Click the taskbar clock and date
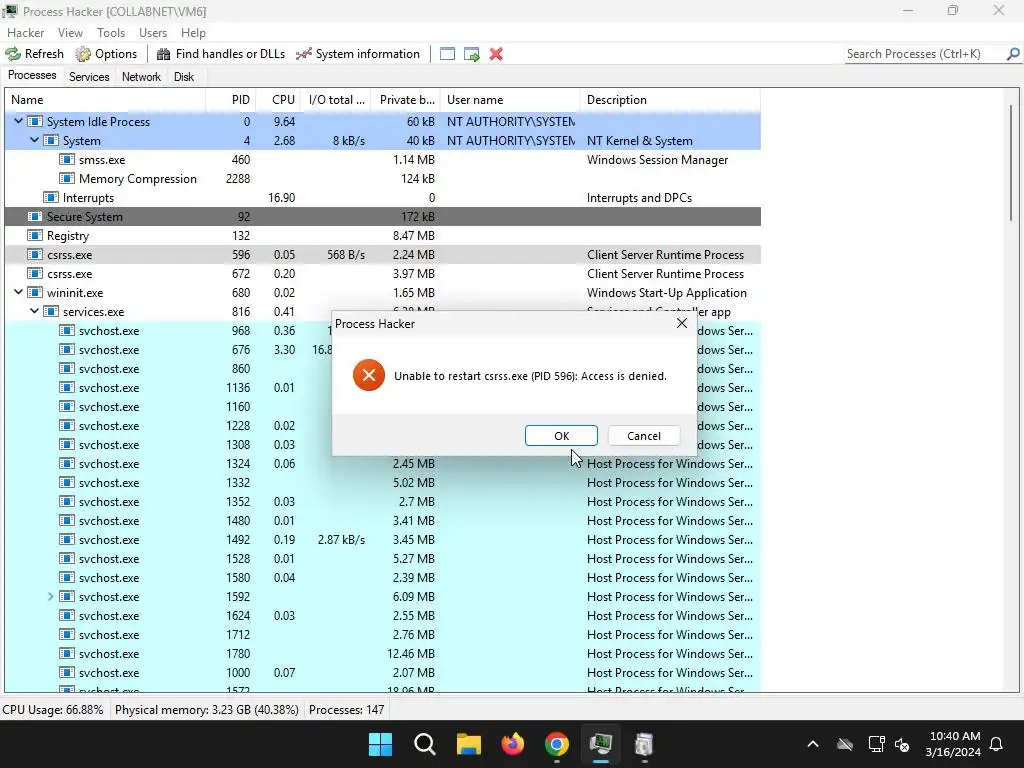The height and width of the screenshot is (768, 1024). pyautogui.click(x=953, y=744)
